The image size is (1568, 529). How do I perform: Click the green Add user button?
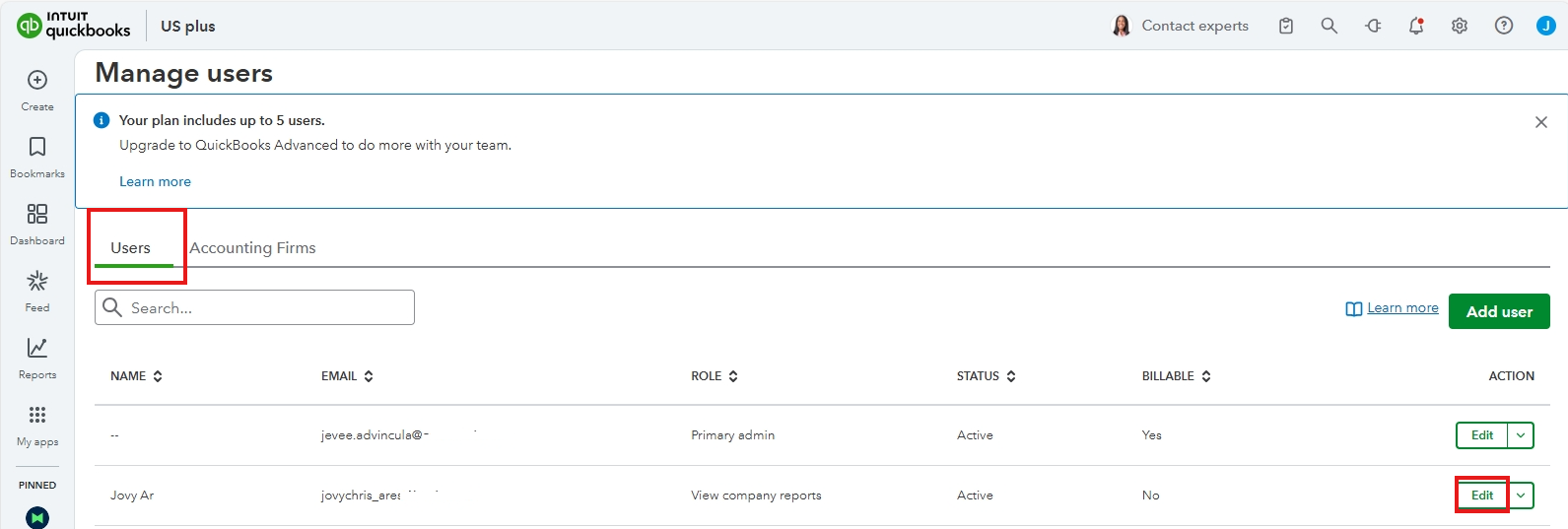point(1498,311)
